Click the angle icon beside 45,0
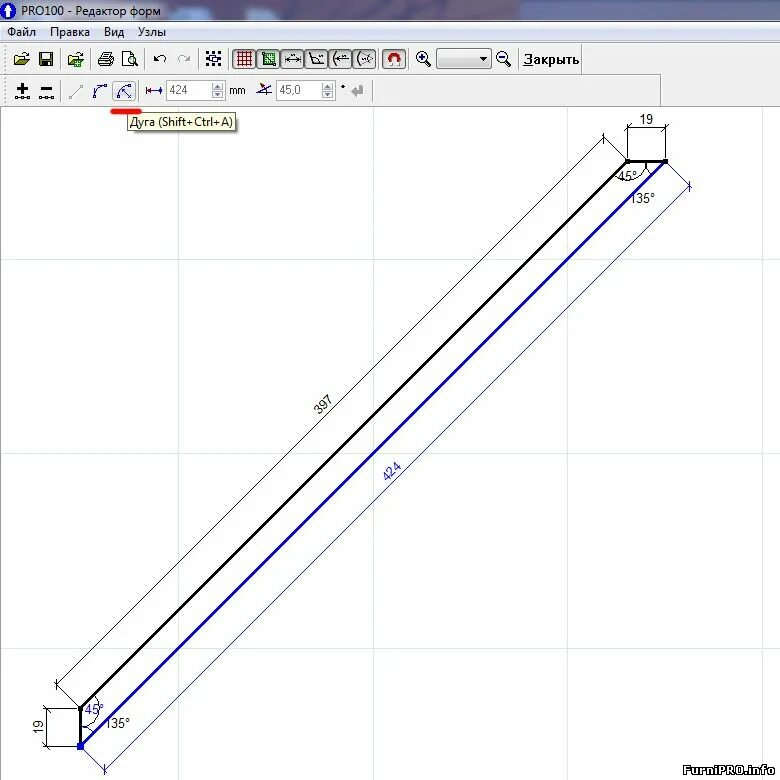The image size is (780, 780). pos(264,90)
